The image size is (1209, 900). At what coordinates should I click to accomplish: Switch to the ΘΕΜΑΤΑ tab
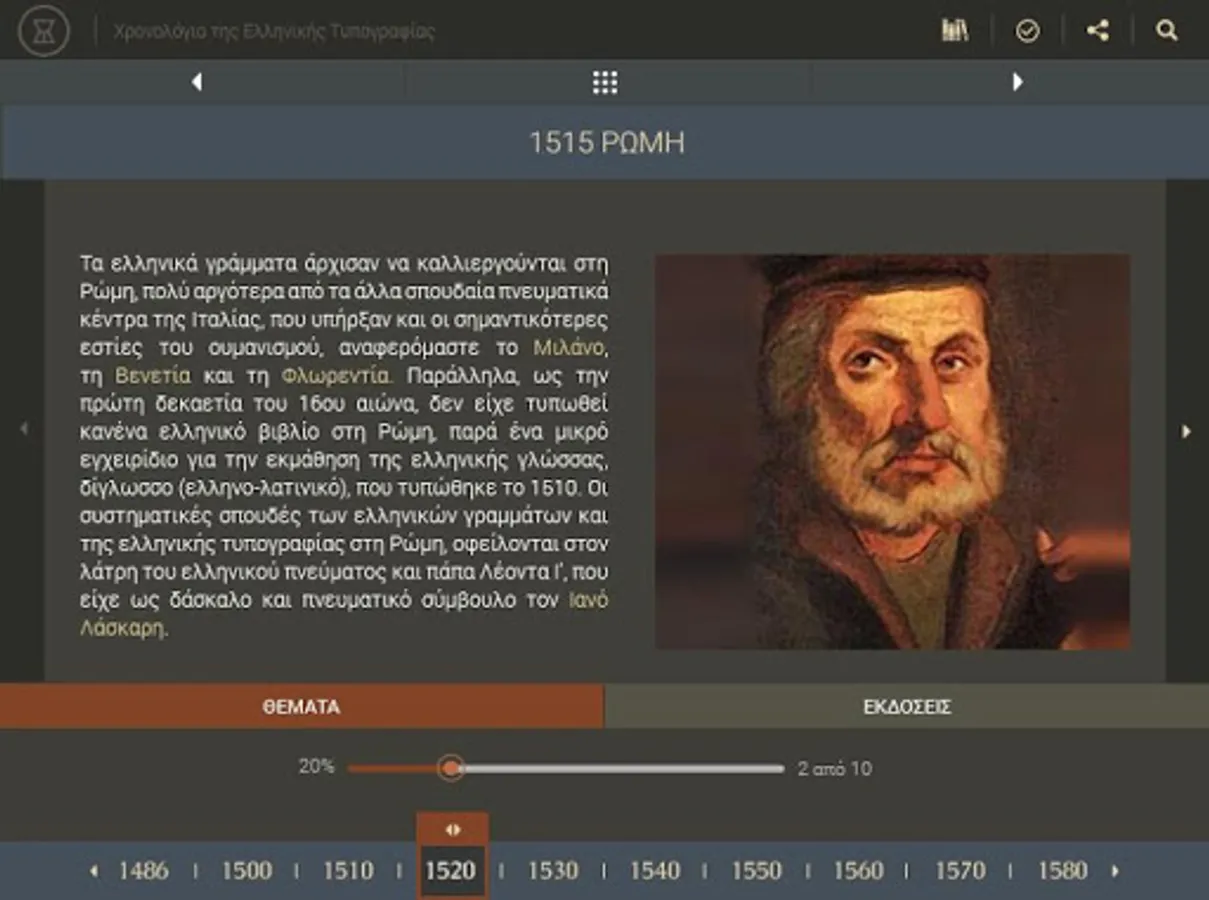(302, 707)
